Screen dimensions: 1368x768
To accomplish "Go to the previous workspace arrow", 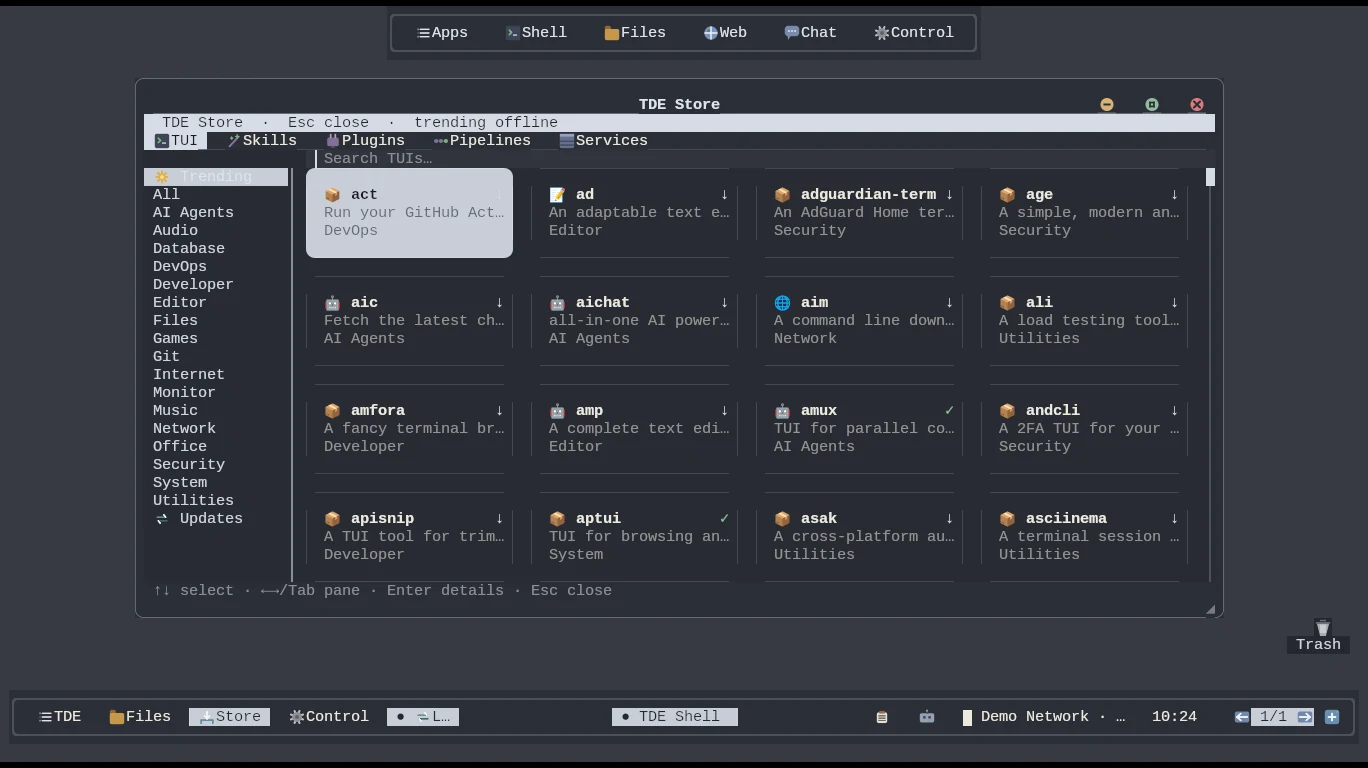I will pos(1242,717).
